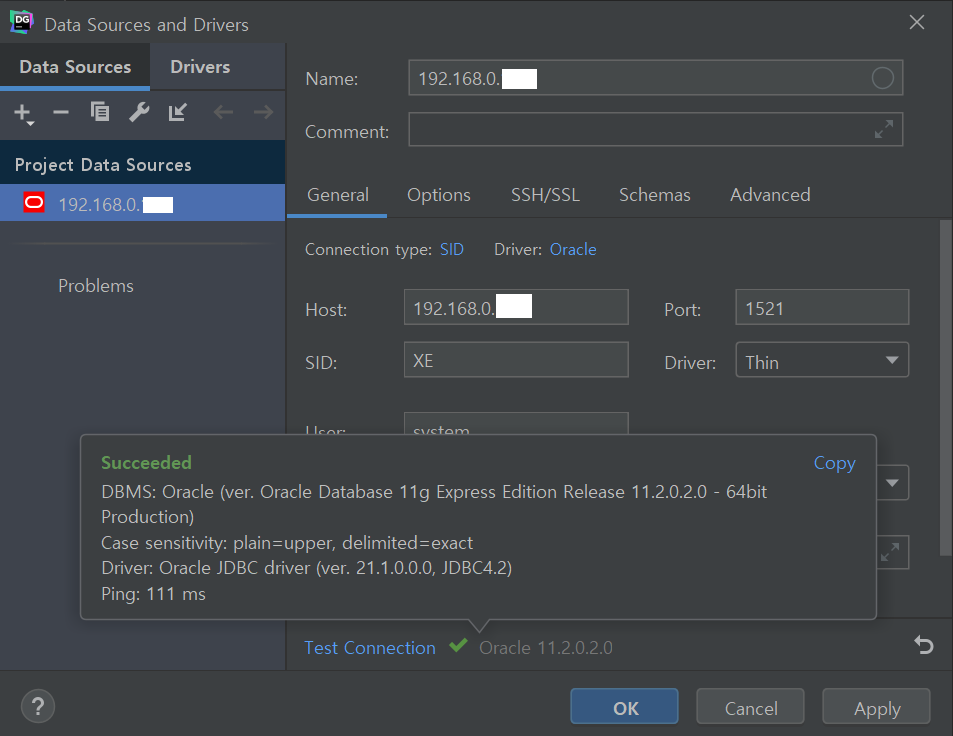The width and height of the screenshot is (953, 736).
Task: Click the Oracle driver link
Action: [573, 250]
